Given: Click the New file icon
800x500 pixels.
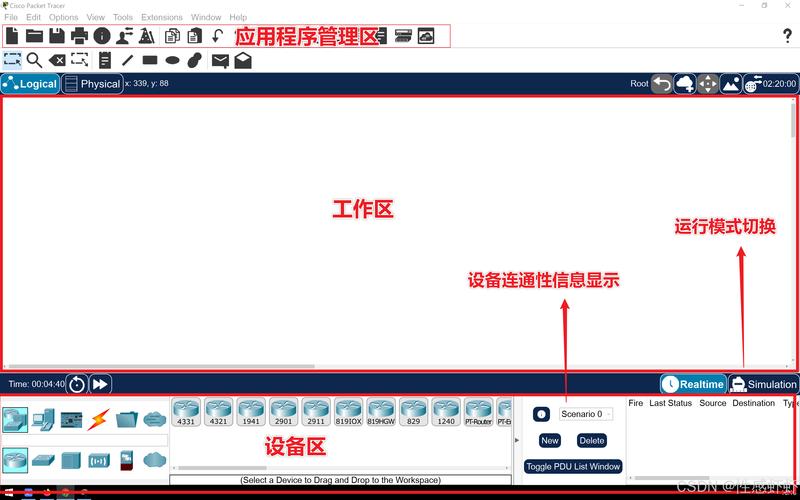Looking at the screenshot, I should tap(12, 36).
